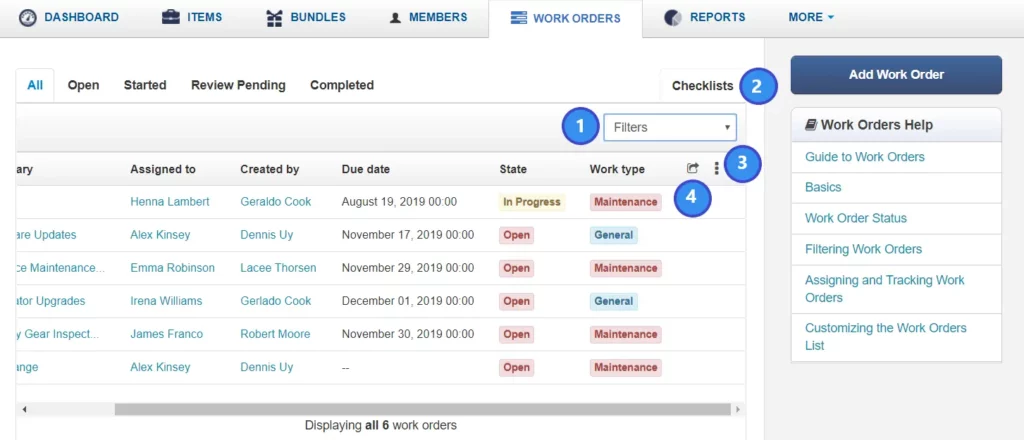The image size is (1024, 440).
Task: Open the Bundles navigation tab
Action: pos(306,18)
